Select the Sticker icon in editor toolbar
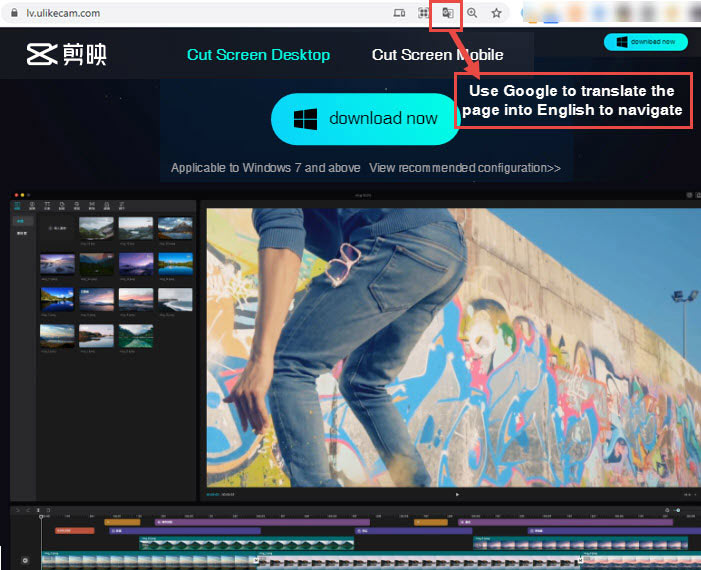The height and width of the screenshot is (570, 701). [62, 206]
